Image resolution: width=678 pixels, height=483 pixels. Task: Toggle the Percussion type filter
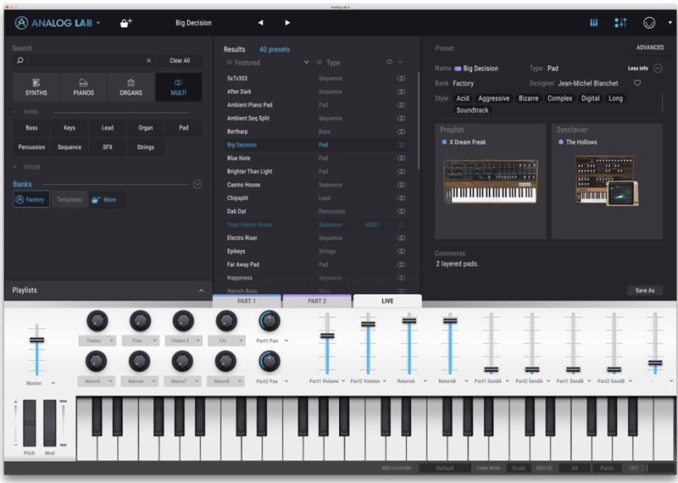(x=32, y=147)
